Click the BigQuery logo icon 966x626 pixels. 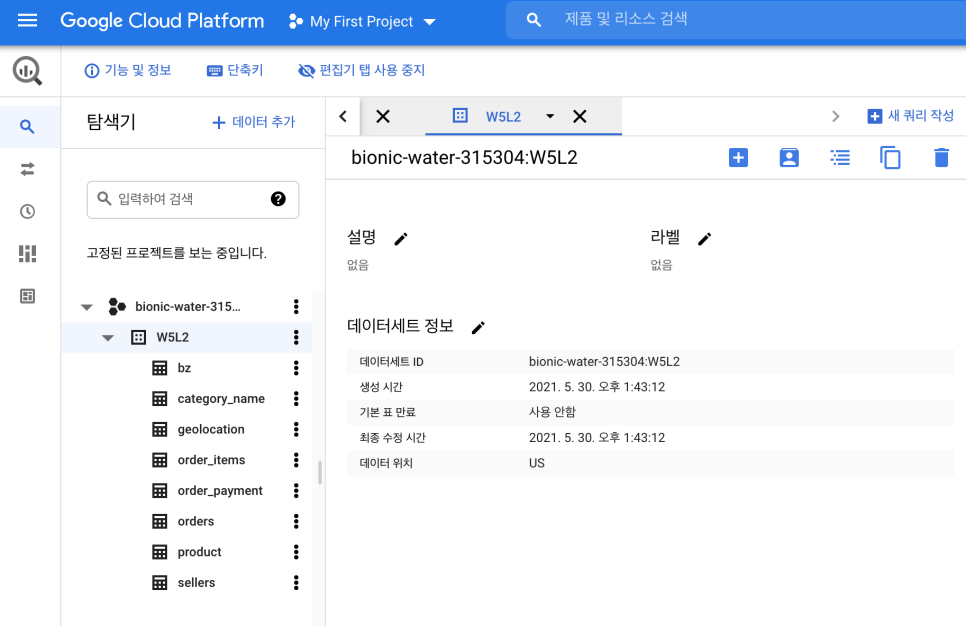[28, 71]
